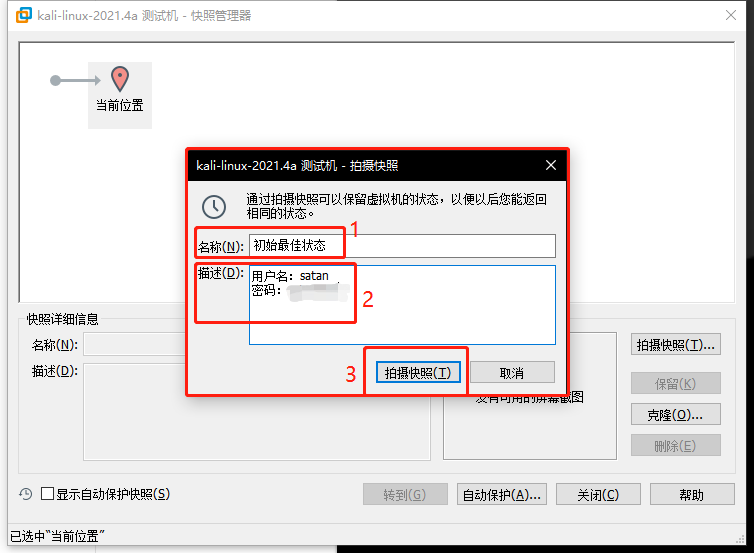Click the 描述 text area in the dialog

pyautogui.click(x=402, y=305)
